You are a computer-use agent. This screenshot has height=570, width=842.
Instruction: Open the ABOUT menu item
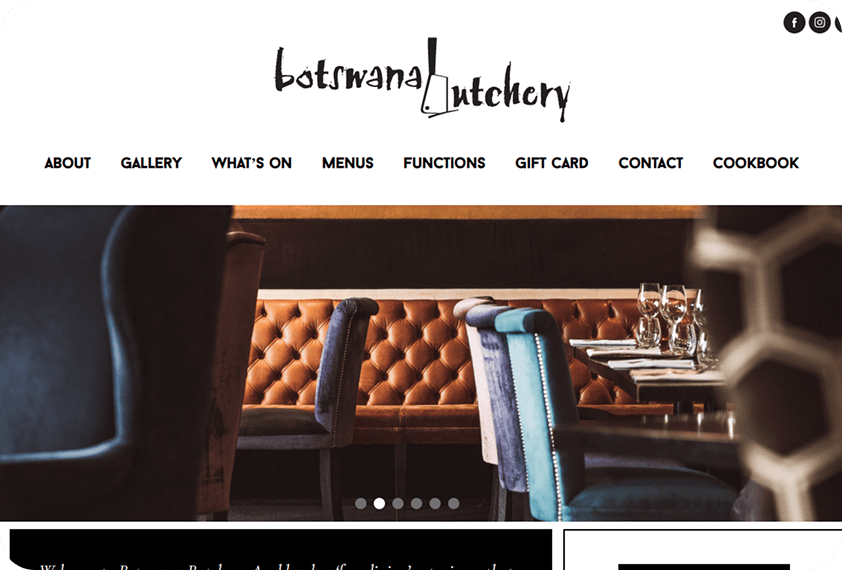click(68, 163)
